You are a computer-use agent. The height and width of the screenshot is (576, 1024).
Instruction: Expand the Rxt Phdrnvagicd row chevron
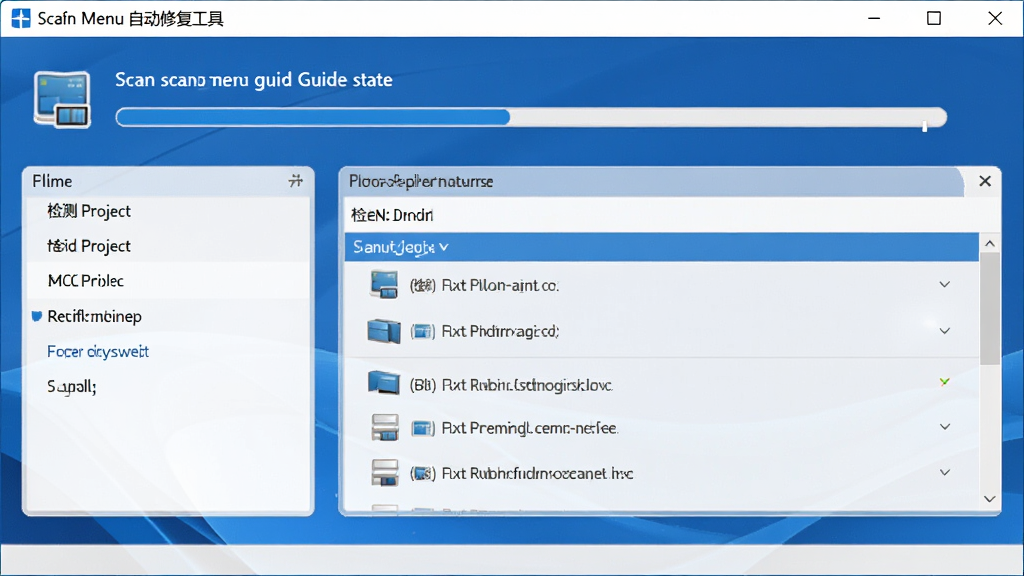click(x=944, y=331)
